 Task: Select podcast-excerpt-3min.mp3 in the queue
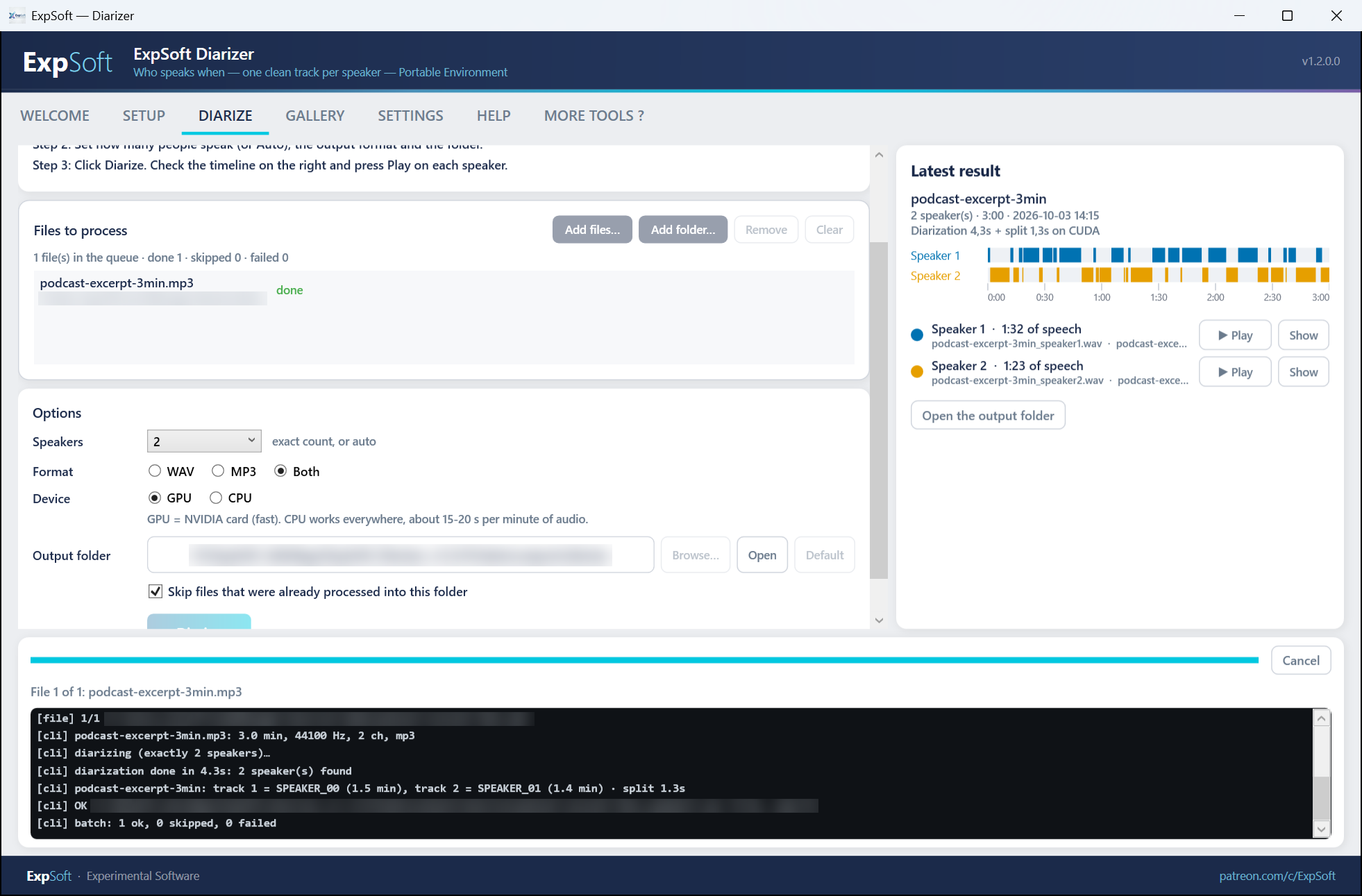444,290
